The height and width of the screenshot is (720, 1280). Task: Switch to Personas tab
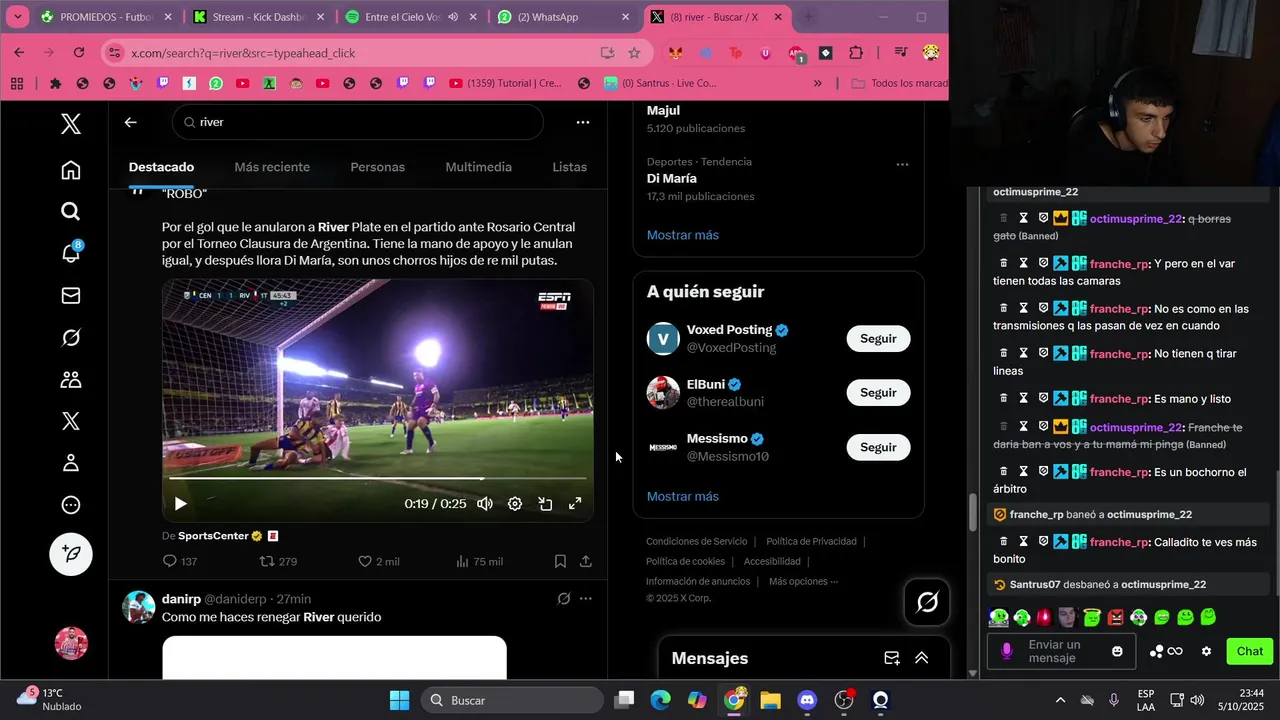click(377, 167)
